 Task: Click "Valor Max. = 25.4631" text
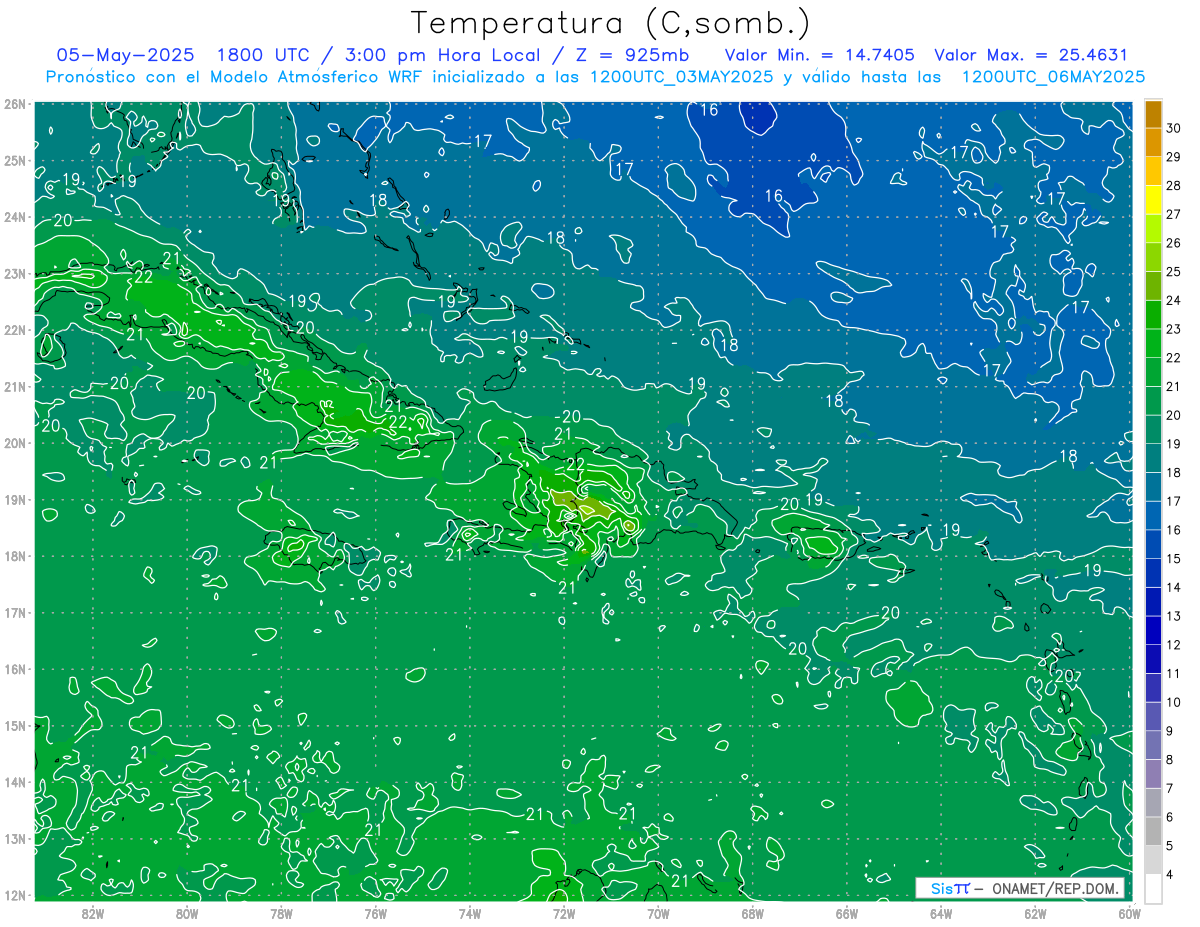[x=1031, y=55]
